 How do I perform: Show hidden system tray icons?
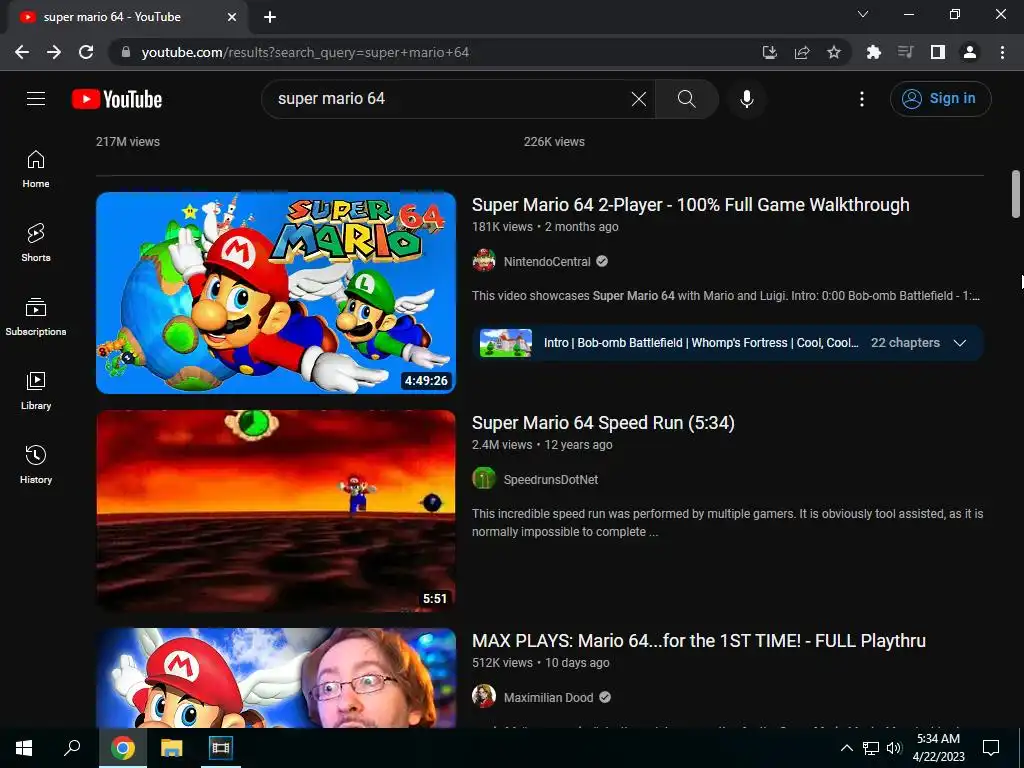click(846, 748)
